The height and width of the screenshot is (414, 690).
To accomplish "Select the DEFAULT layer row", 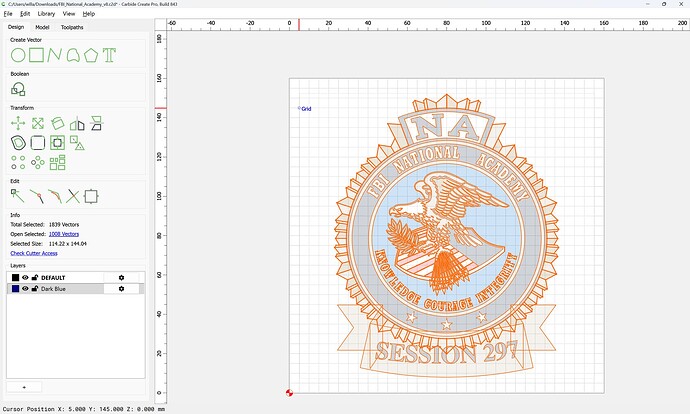I will click(75, 278).
